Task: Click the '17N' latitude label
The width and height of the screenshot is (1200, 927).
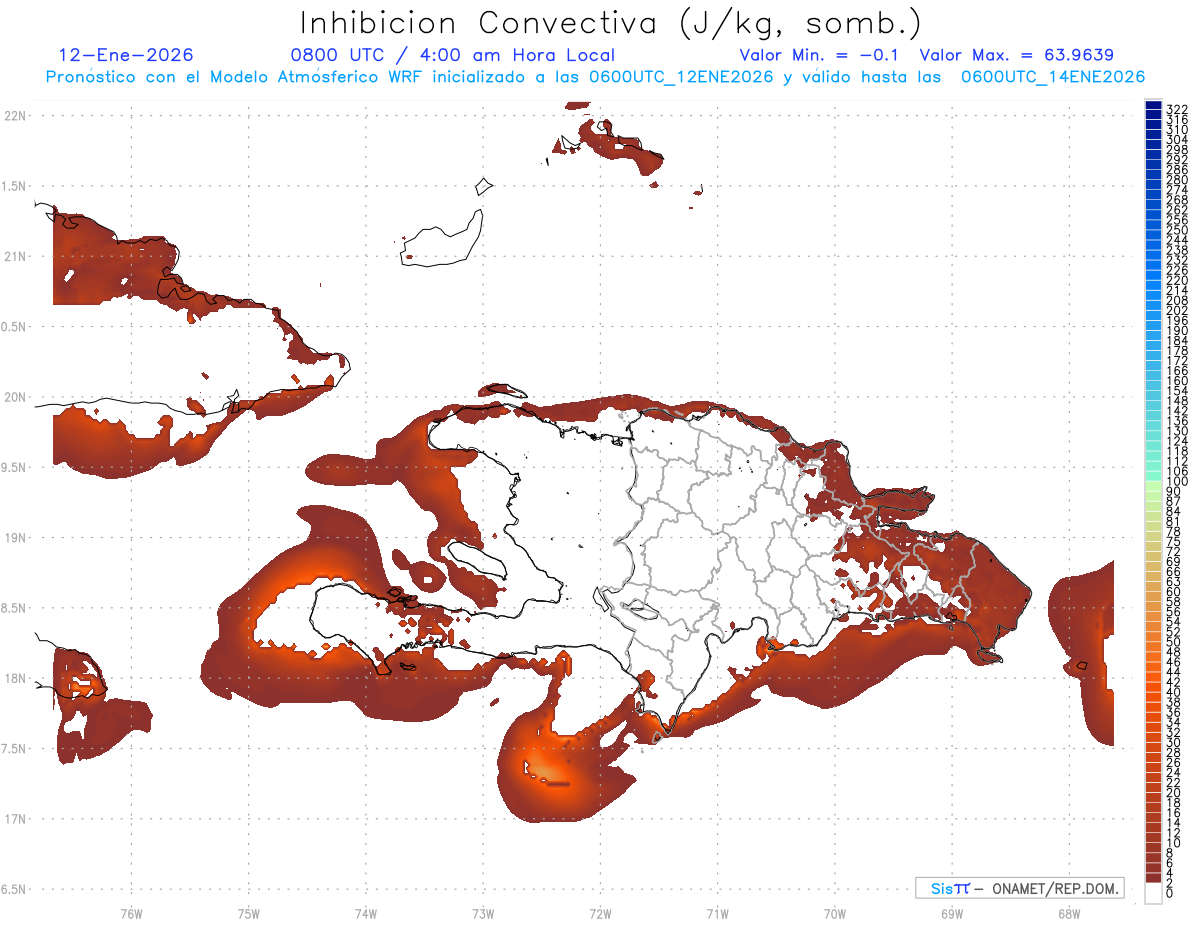Action: pos(14,819)
